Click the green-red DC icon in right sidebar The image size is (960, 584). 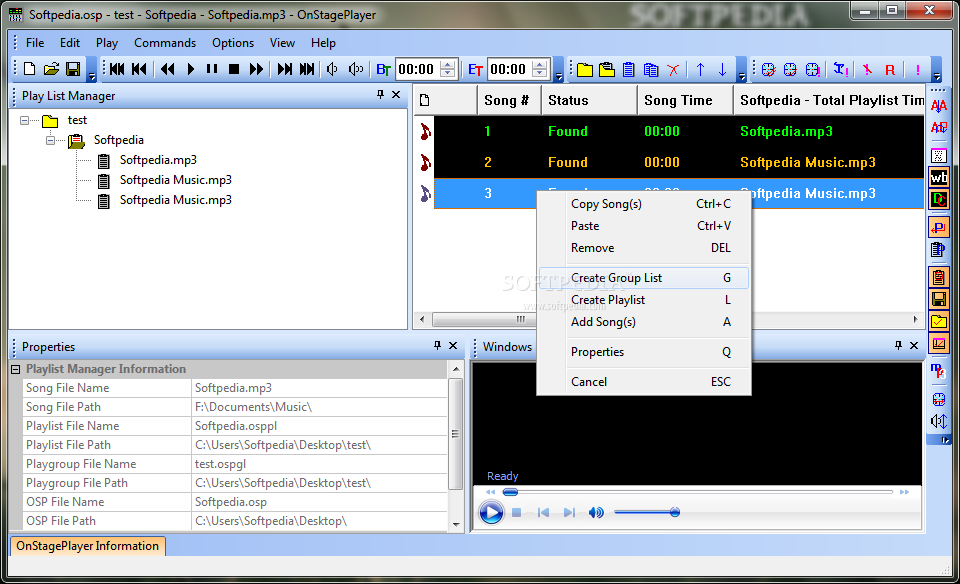tap(939, 200)
